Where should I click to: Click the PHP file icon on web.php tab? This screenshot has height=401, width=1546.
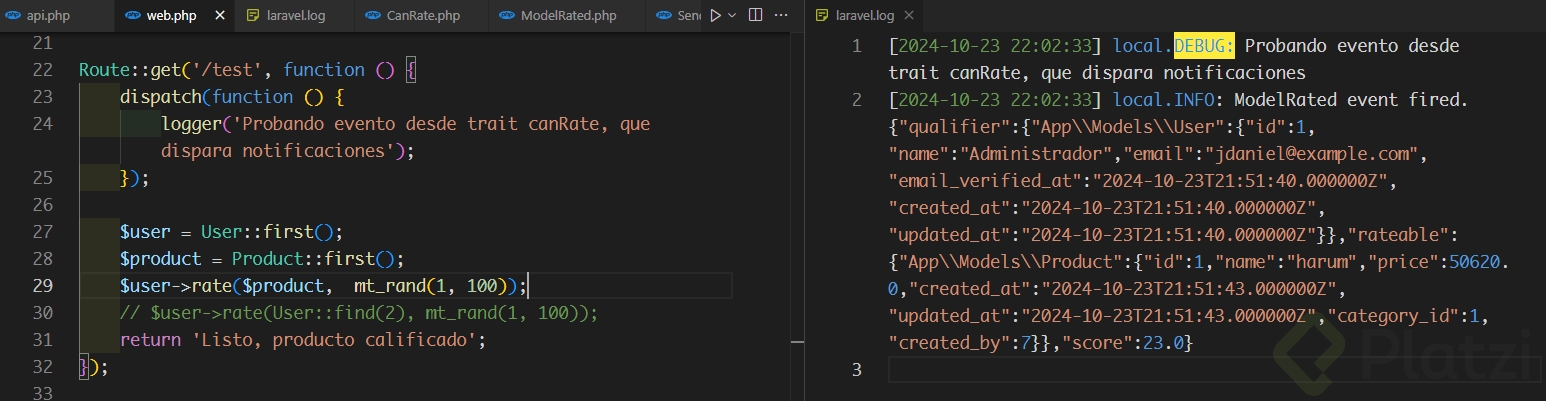(x=132, y=16)
